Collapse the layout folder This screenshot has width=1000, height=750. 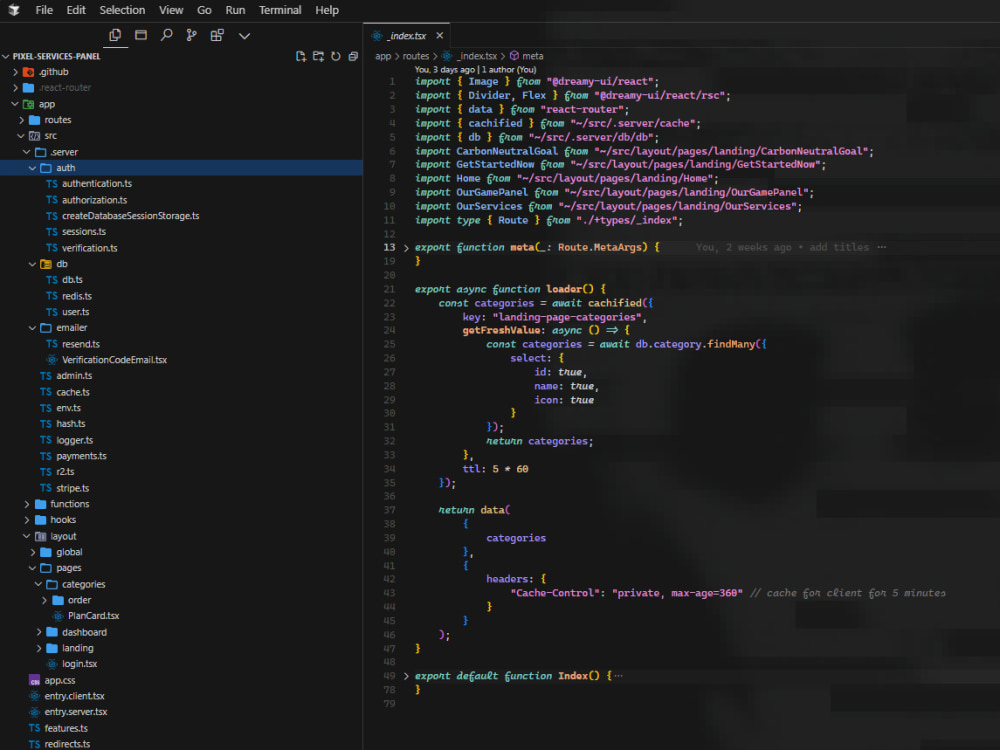coord(27,536)
